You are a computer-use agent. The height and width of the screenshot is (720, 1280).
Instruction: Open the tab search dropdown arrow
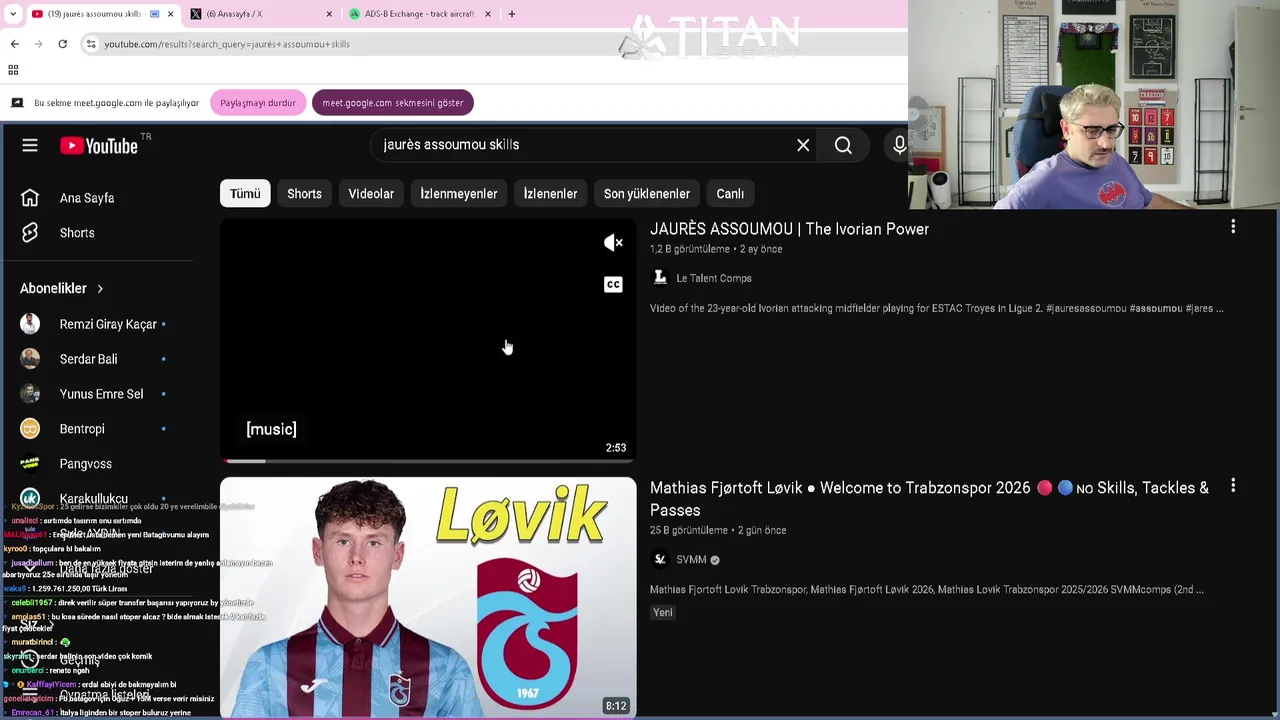pos(12,14)
